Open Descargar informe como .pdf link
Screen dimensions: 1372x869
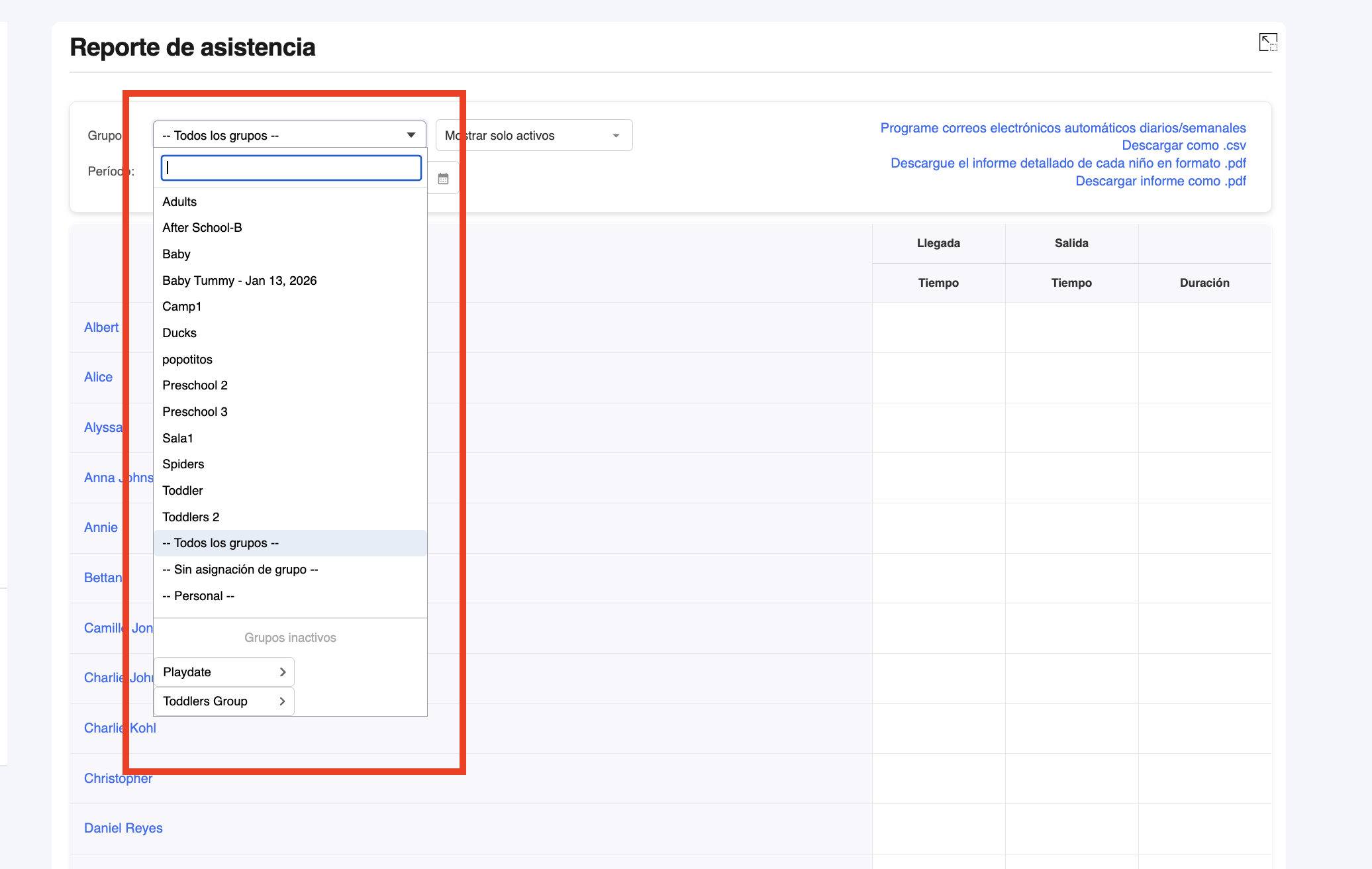click(1160, 181)
